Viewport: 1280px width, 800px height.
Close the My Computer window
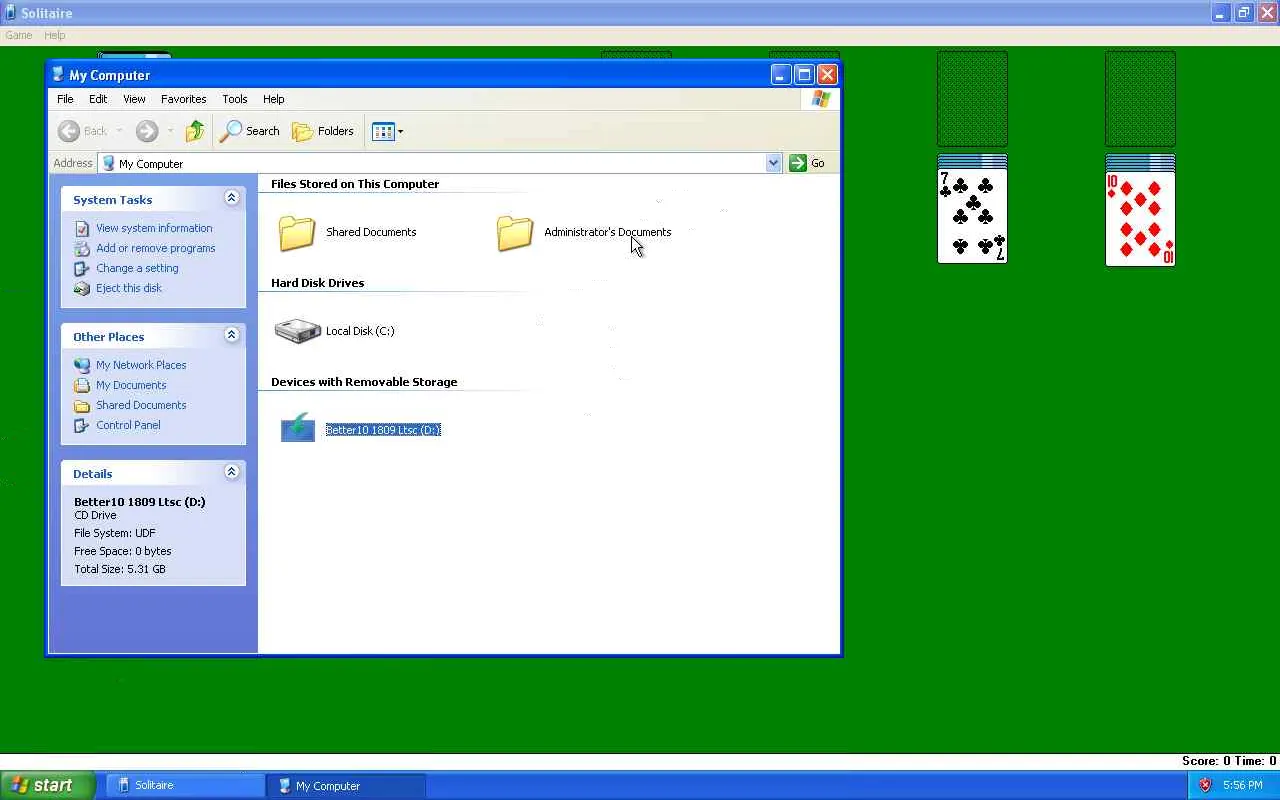827,75
